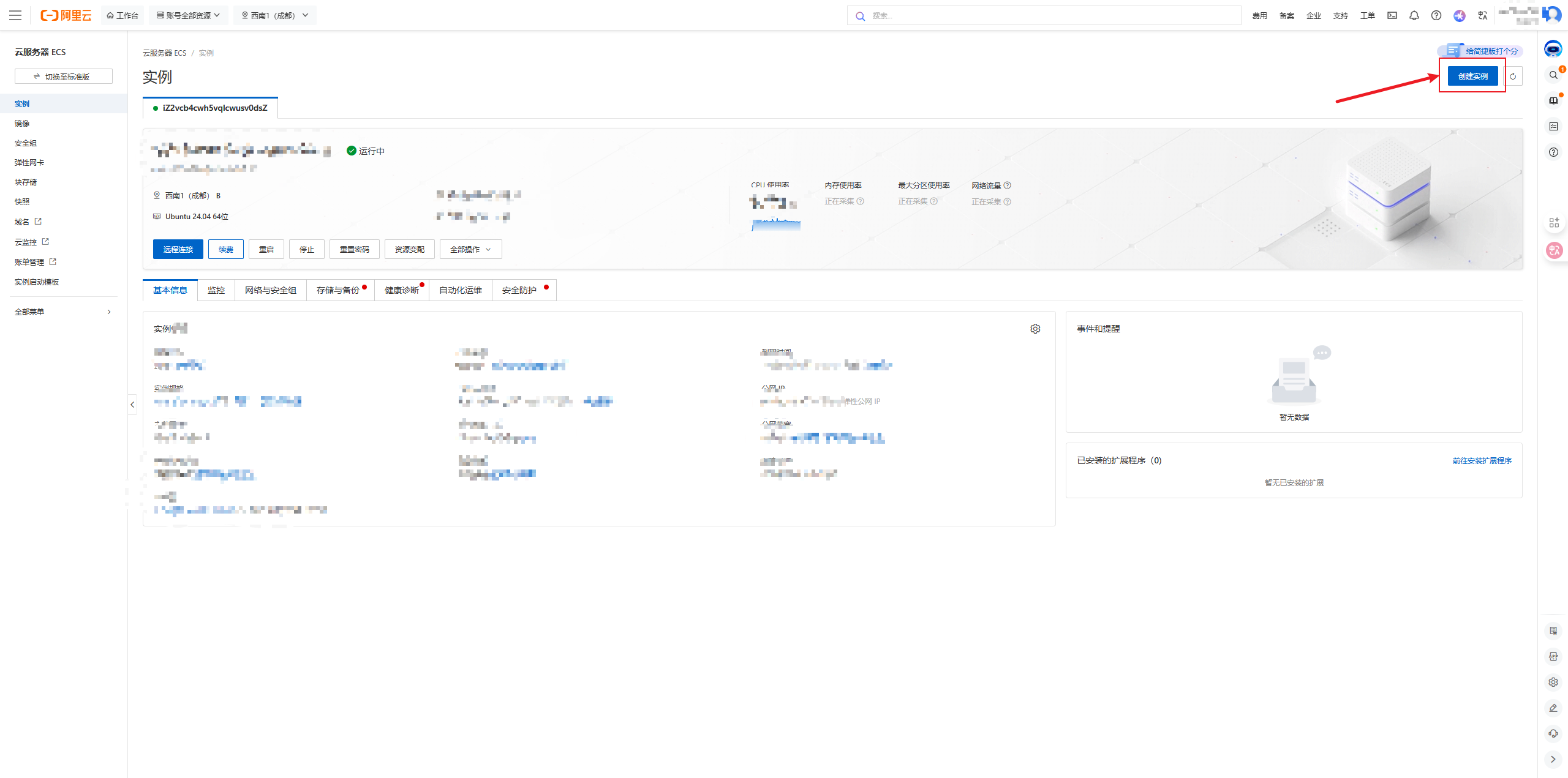Click the gear icon in instance info panel
The height and width of the screenshot is (778, 1568).
(x=1035, y=329)
